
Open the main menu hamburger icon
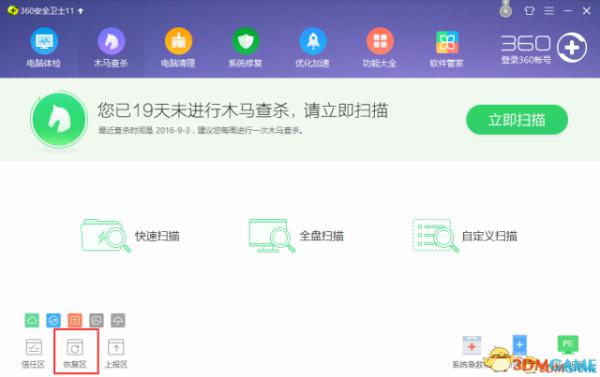pos(549,11)
